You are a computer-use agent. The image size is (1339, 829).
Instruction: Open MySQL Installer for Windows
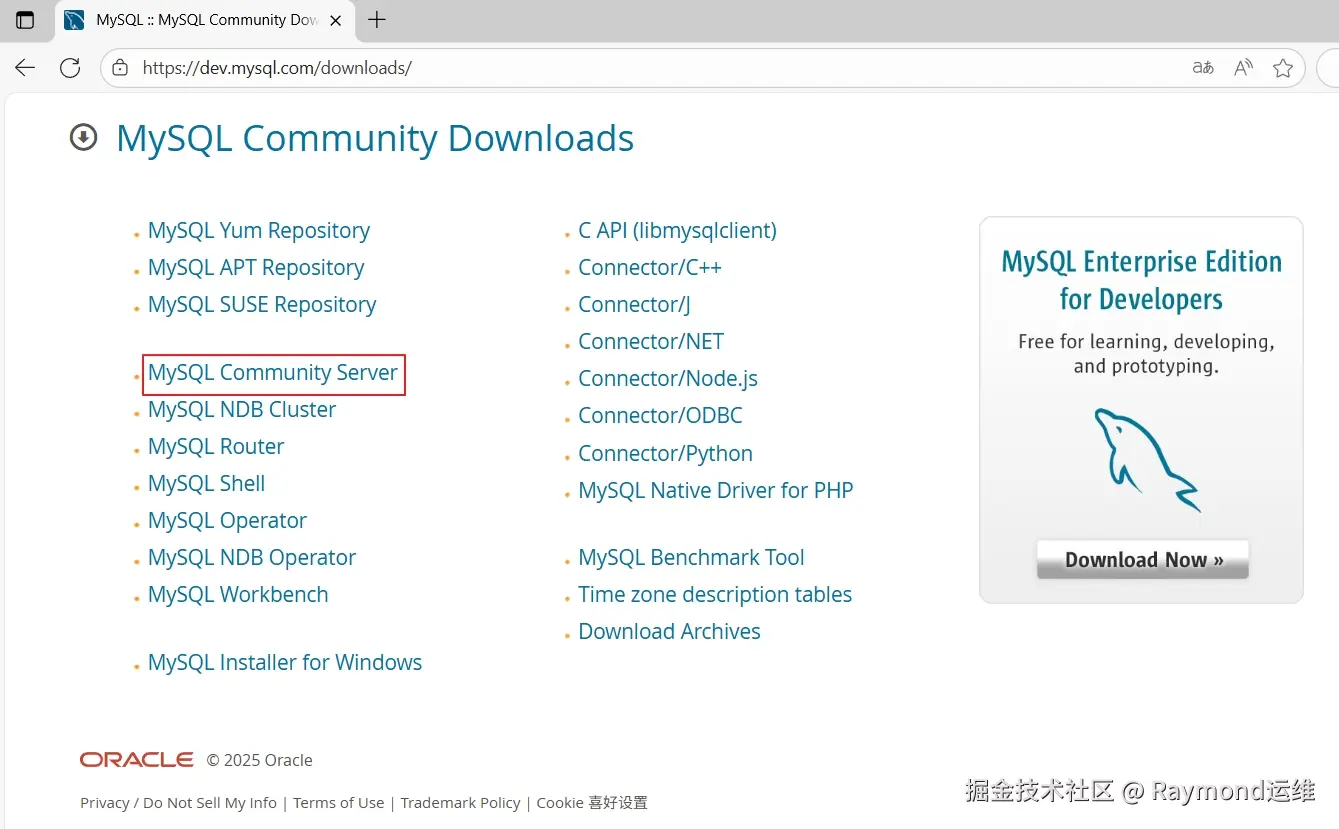click(285, 662)
